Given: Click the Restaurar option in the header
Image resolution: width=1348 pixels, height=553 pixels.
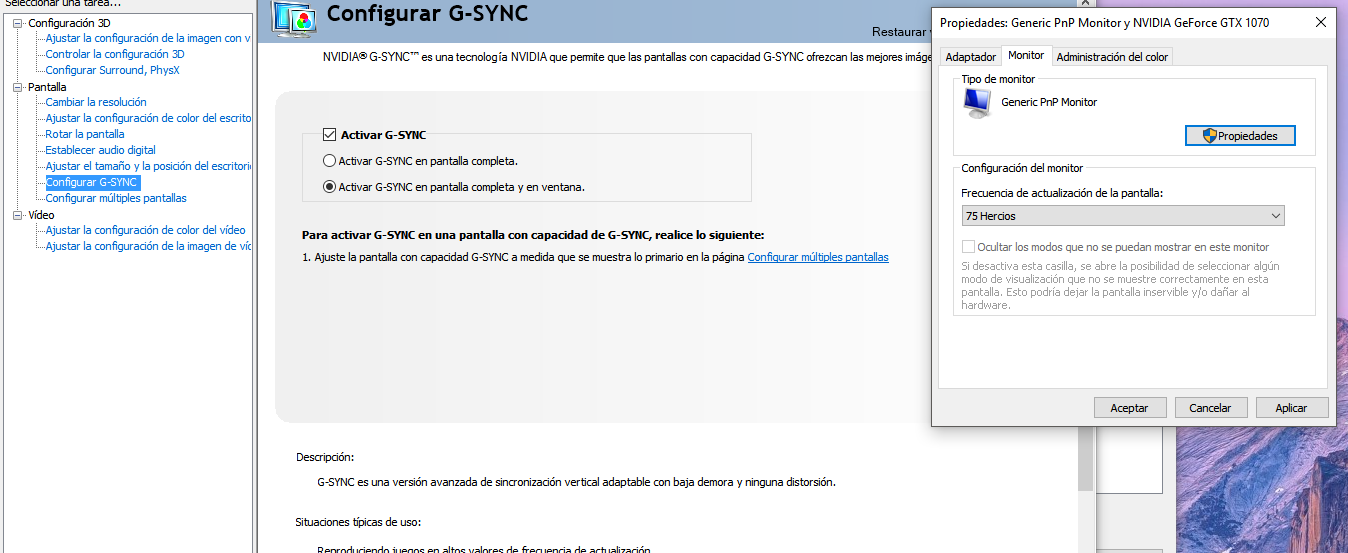Looking at the screenshot, I should click(901, 32).
